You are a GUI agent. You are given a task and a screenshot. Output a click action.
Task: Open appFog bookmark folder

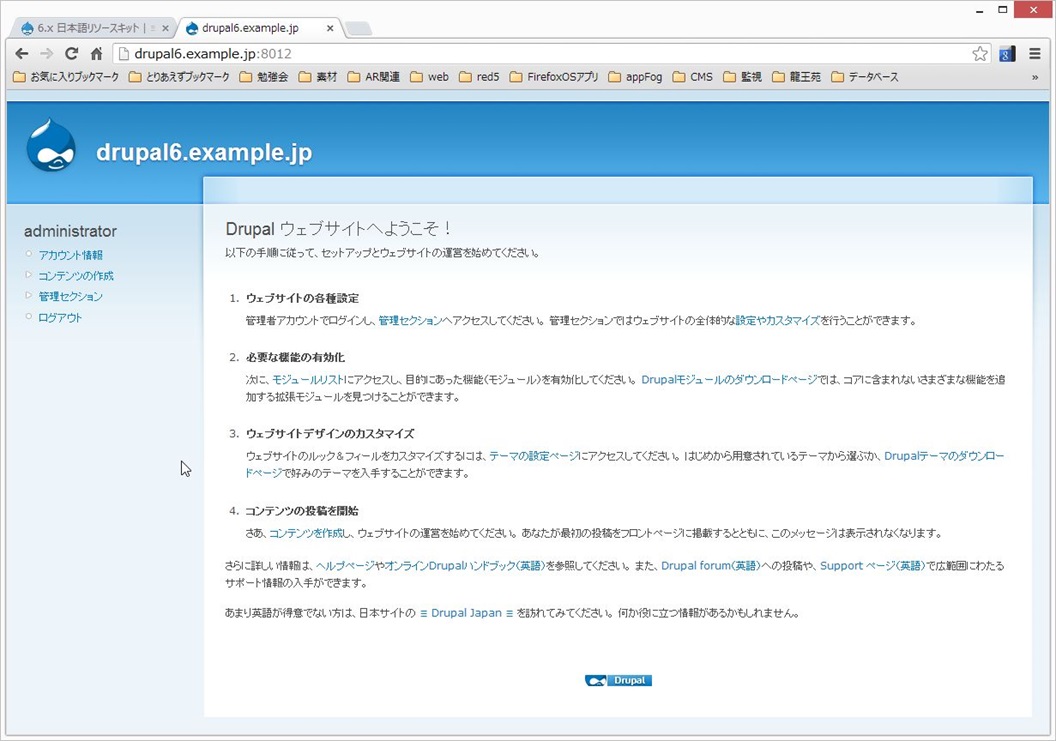tap(635, 77)
